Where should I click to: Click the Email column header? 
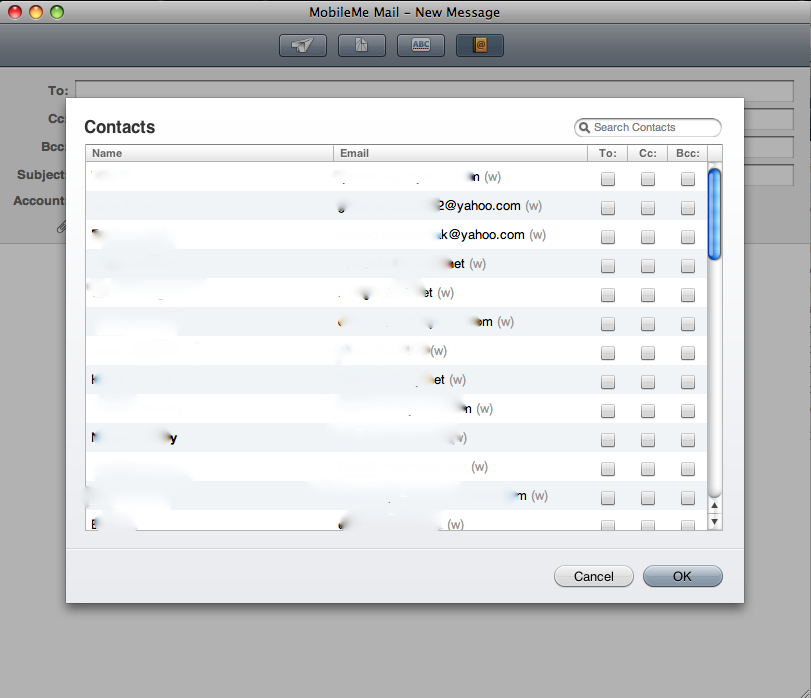point(460,153)
